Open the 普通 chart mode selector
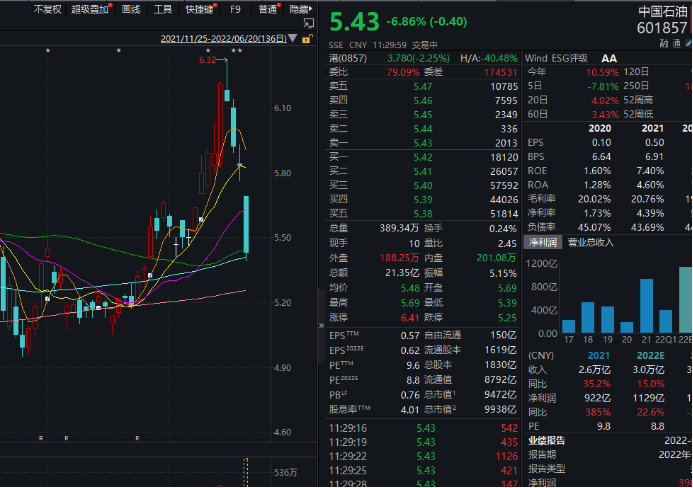 (x=268, y=9)
